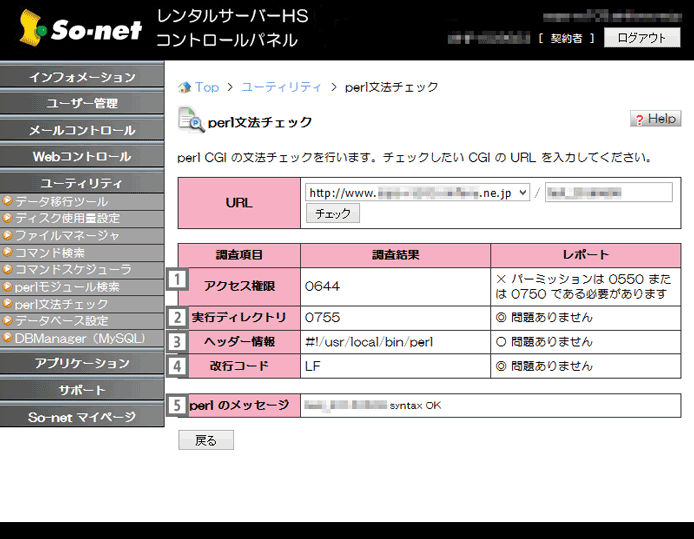The image size is (694, 539).
Task: Click the So-net logo
Action: (80, 28)
